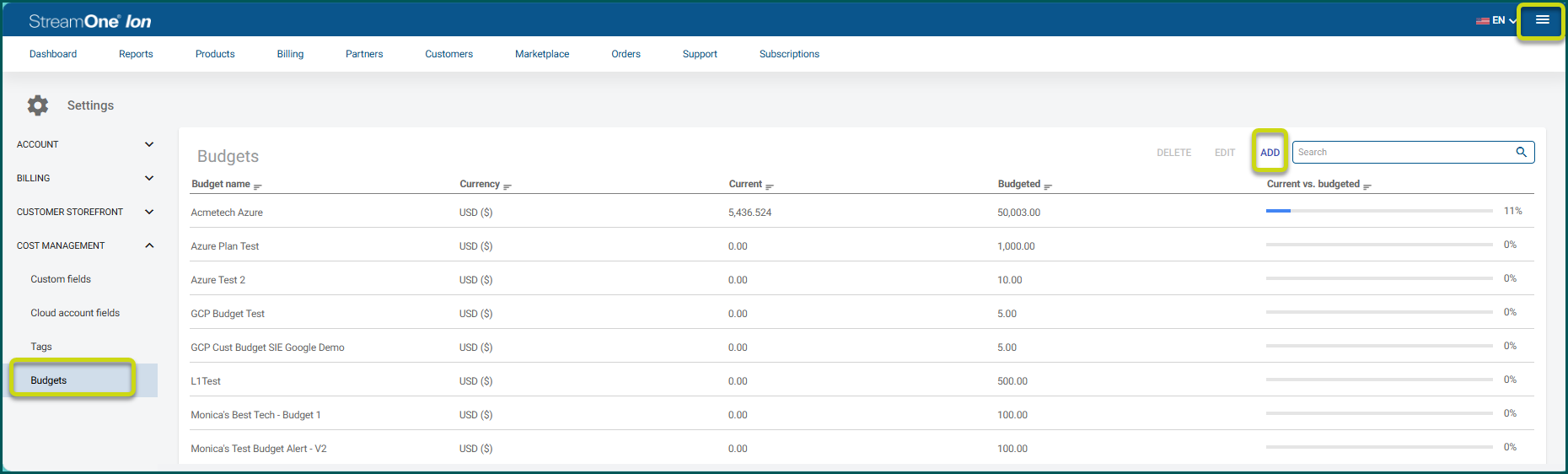Image resolution: width=1568 pixels, height=474 pixels.
Task: Expand the ACCOUNT section
Action: pos(85,144)
